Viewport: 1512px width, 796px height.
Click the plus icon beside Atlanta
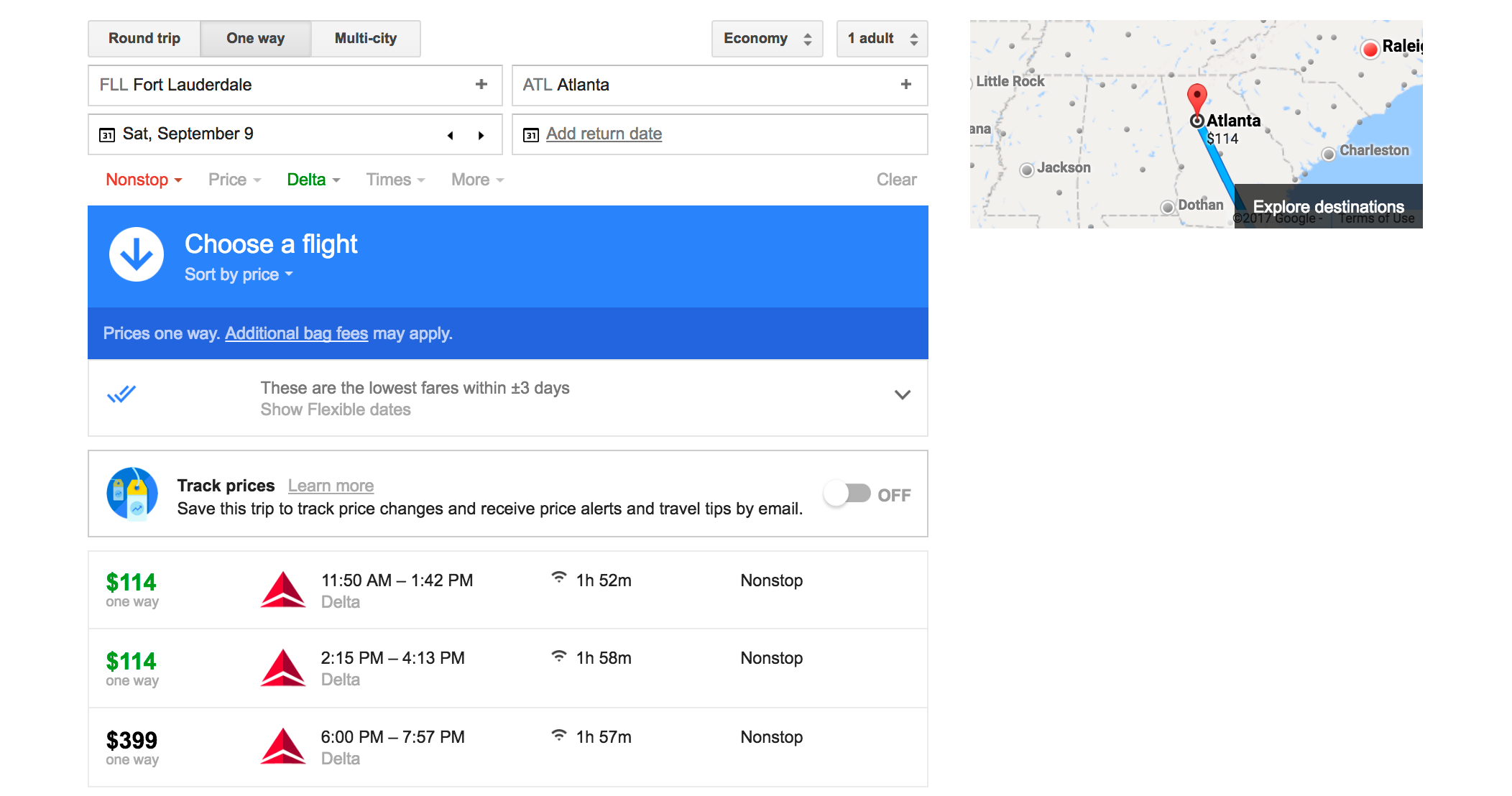click(905, 85)
